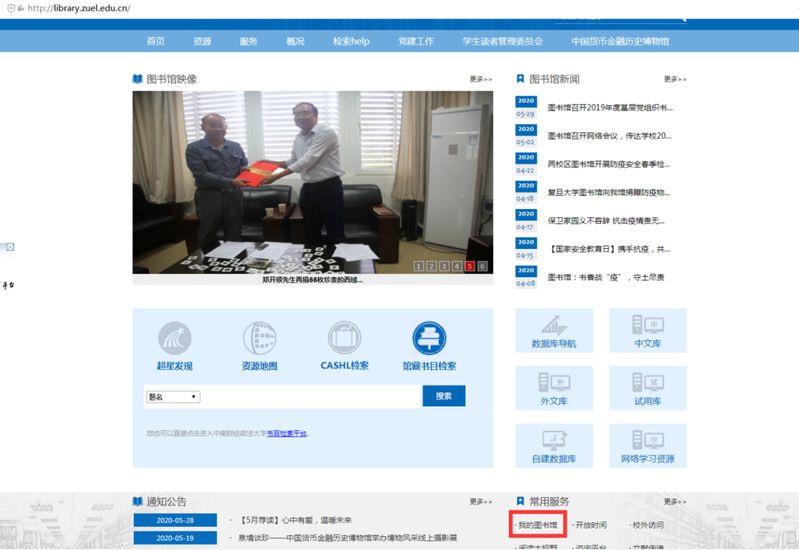799x550 pixels.
Task: Click the 2020 05-29 news date badge
Action: [526, 108]
